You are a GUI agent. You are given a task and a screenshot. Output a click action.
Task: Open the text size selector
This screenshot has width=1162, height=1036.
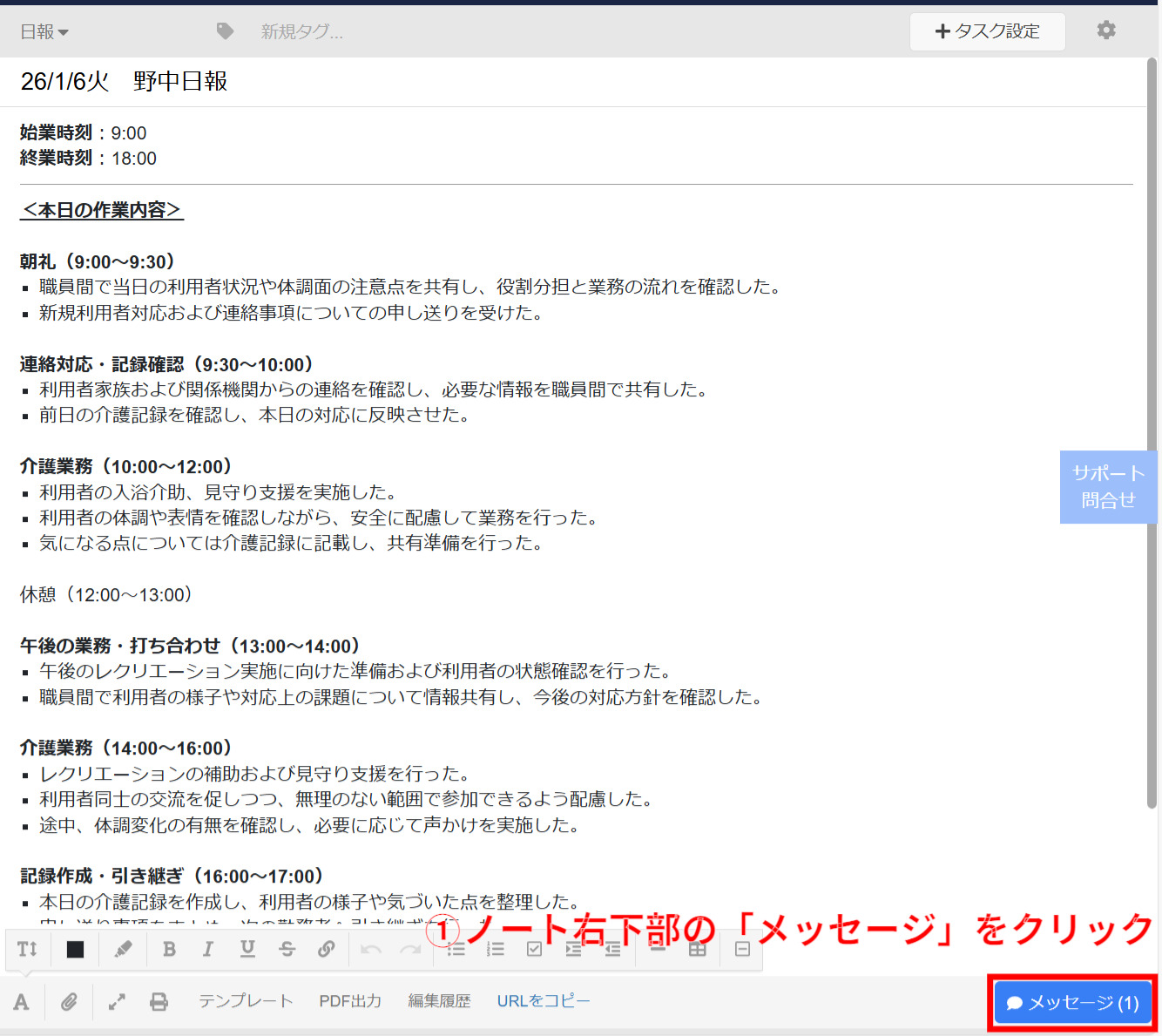[x=27, y=949]
